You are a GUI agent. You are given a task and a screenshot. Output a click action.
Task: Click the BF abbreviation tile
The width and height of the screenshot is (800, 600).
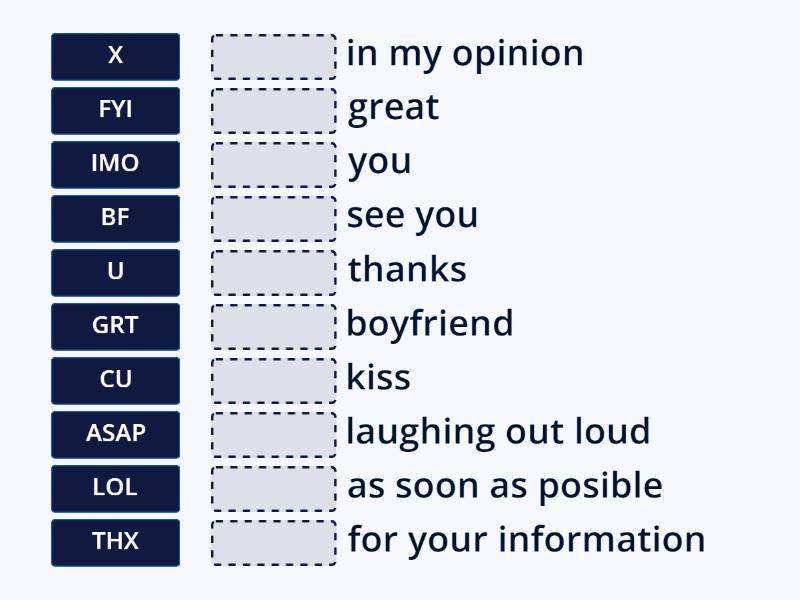(115, 218)
